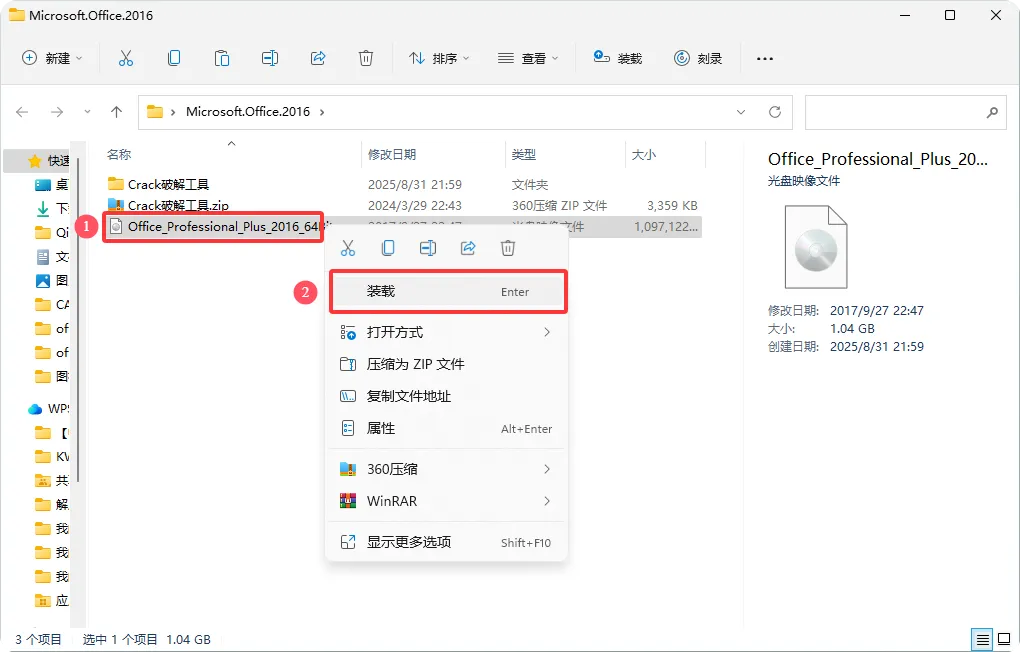Click the context menu Copy icon

click(388, 248)
